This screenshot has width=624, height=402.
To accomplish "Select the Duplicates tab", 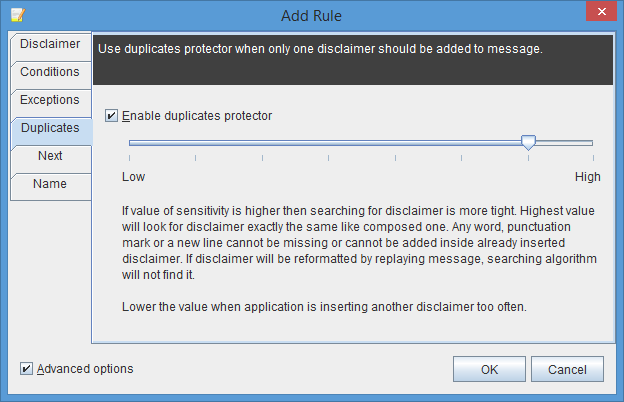I will pyautogui.click(x=51, y=128).
